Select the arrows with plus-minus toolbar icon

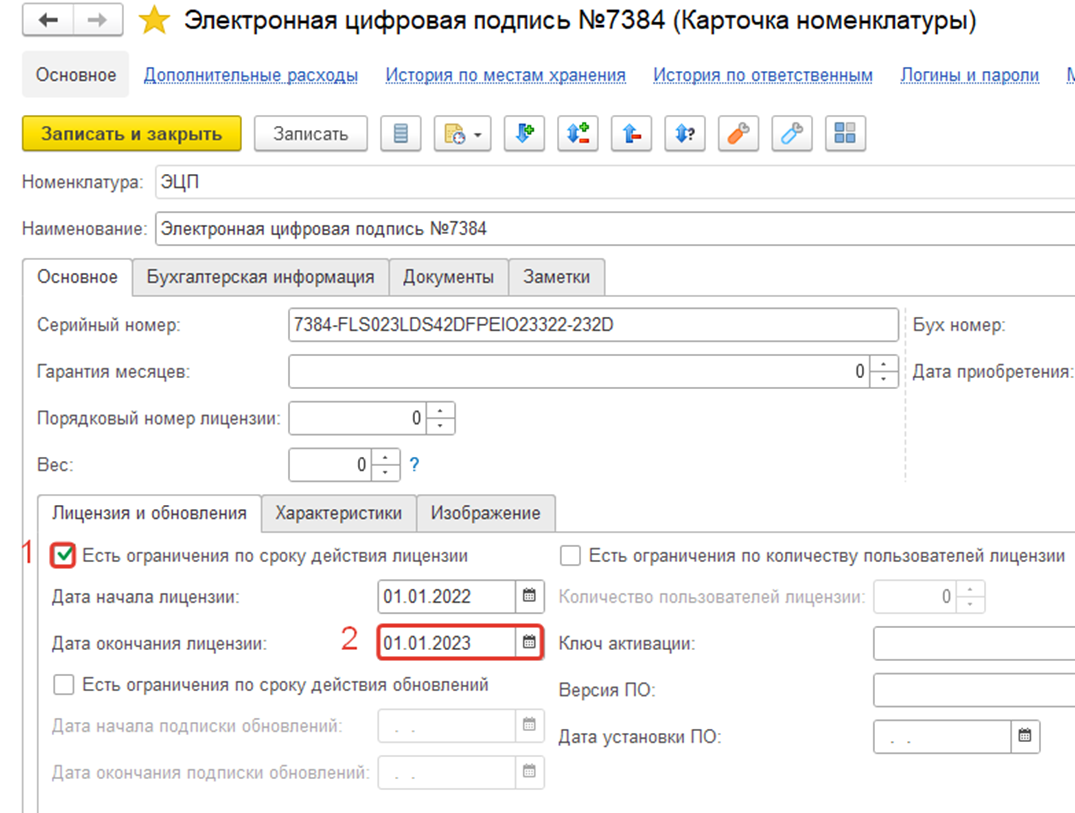click(577, 133)
